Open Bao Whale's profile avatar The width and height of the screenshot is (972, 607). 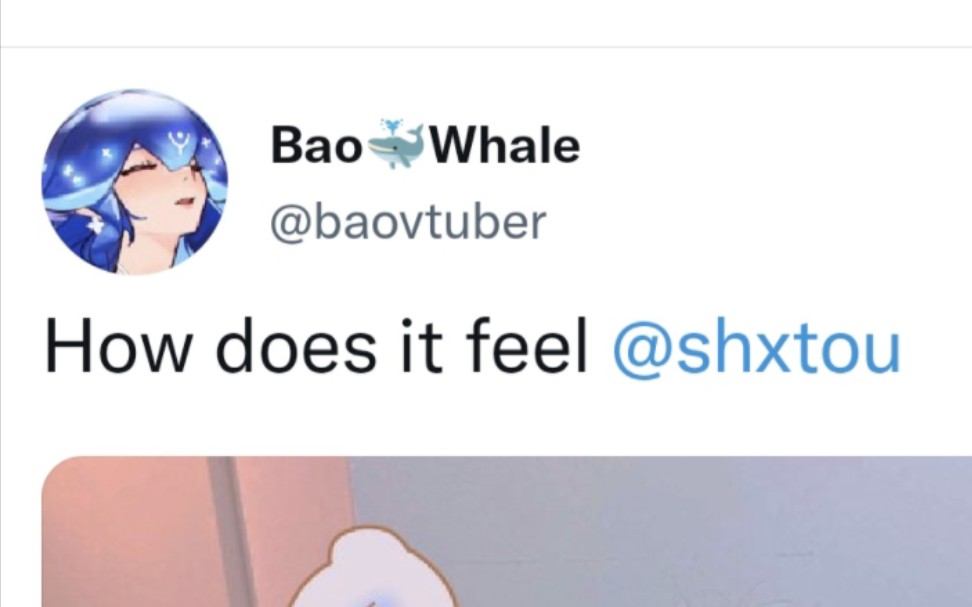pyautogui.click(x=135, y=182)
